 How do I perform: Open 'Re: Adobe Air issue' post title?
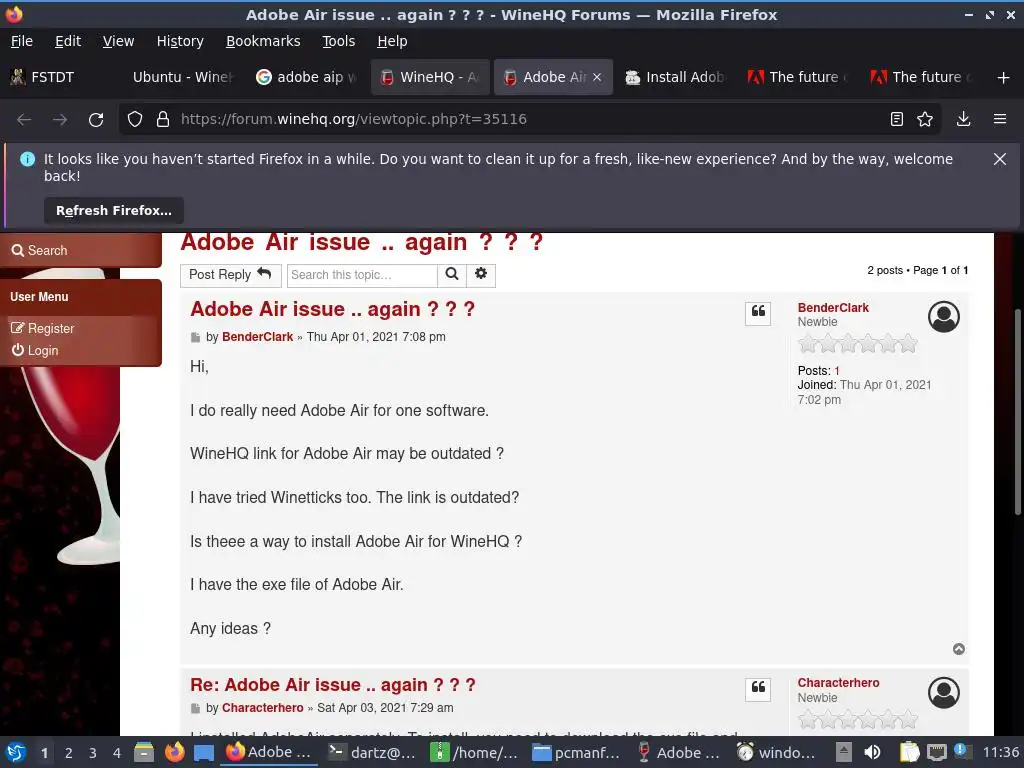click(332, 684)
